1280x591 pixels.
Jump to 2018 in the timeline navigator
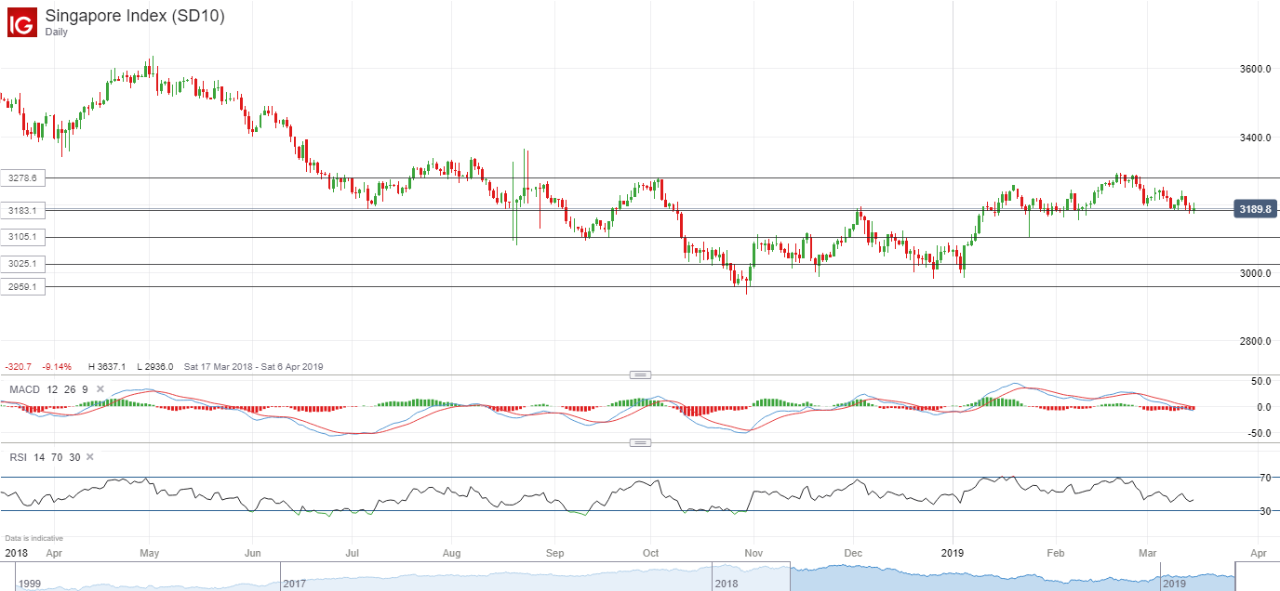(727, 583)
